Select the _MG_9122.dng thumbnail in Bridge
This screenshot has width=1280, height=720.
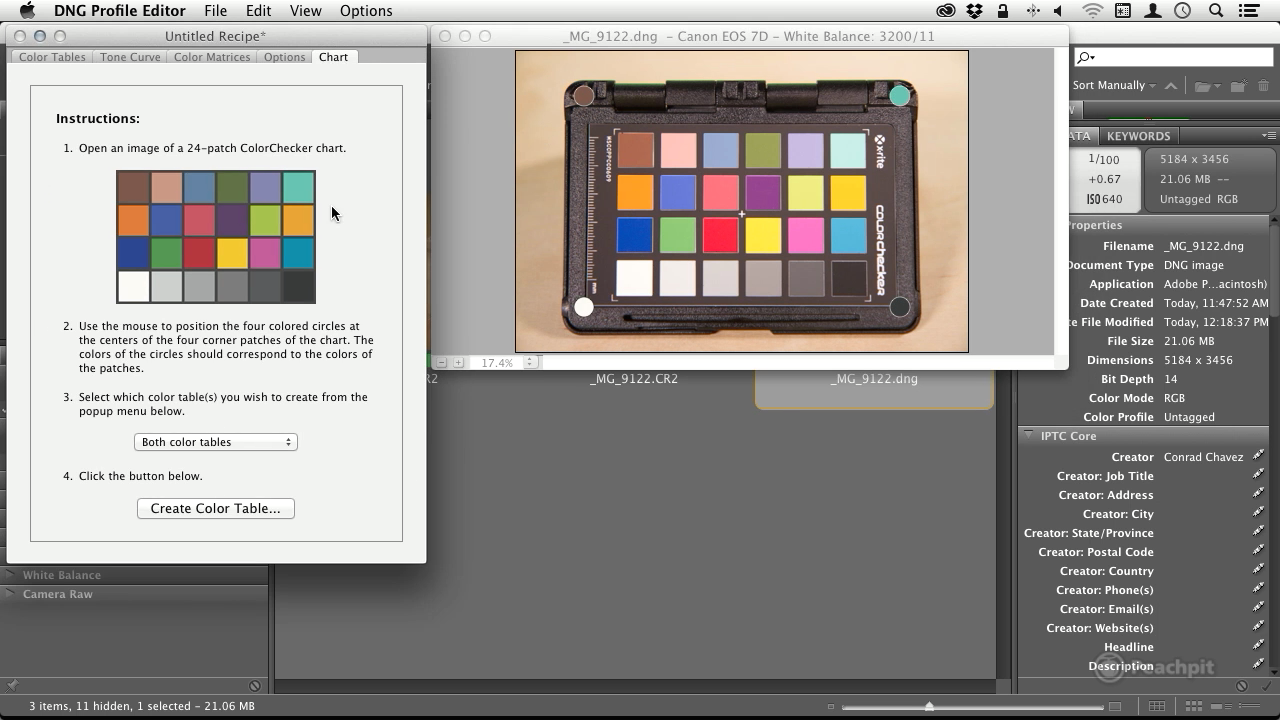(874, 389)
